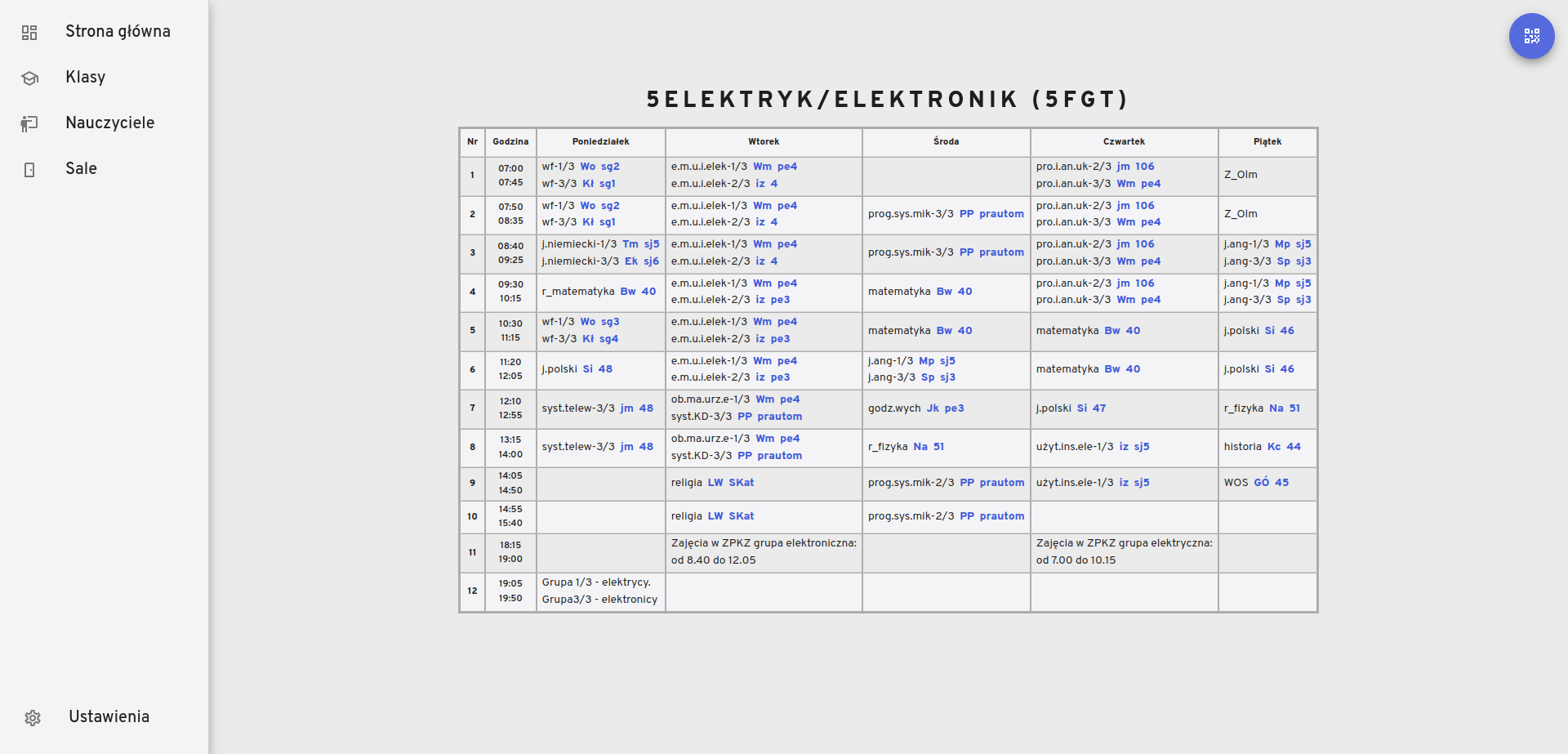
Task: Open teacher Wo link in Monday lesson 1
Action: click(x=588, y=167)
